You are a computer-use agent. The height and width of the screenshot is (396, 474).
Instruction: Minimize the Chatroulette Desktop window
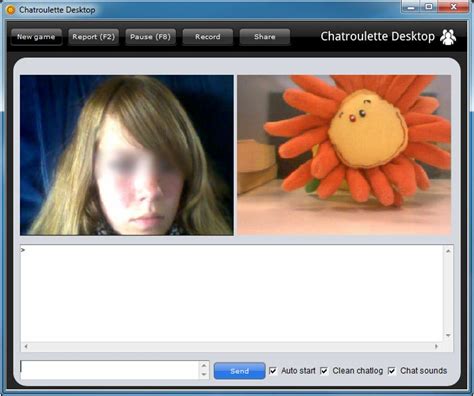(411, 7)
